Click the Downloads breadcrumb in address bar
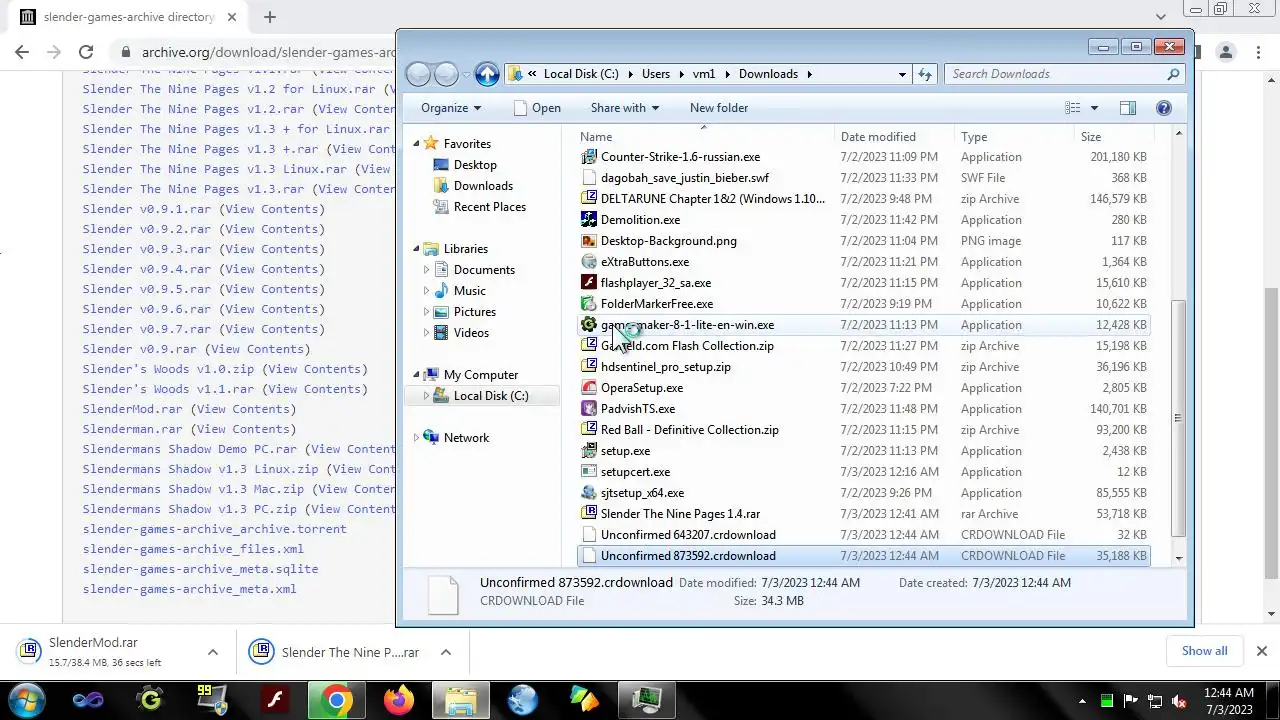 coord(768,74)
